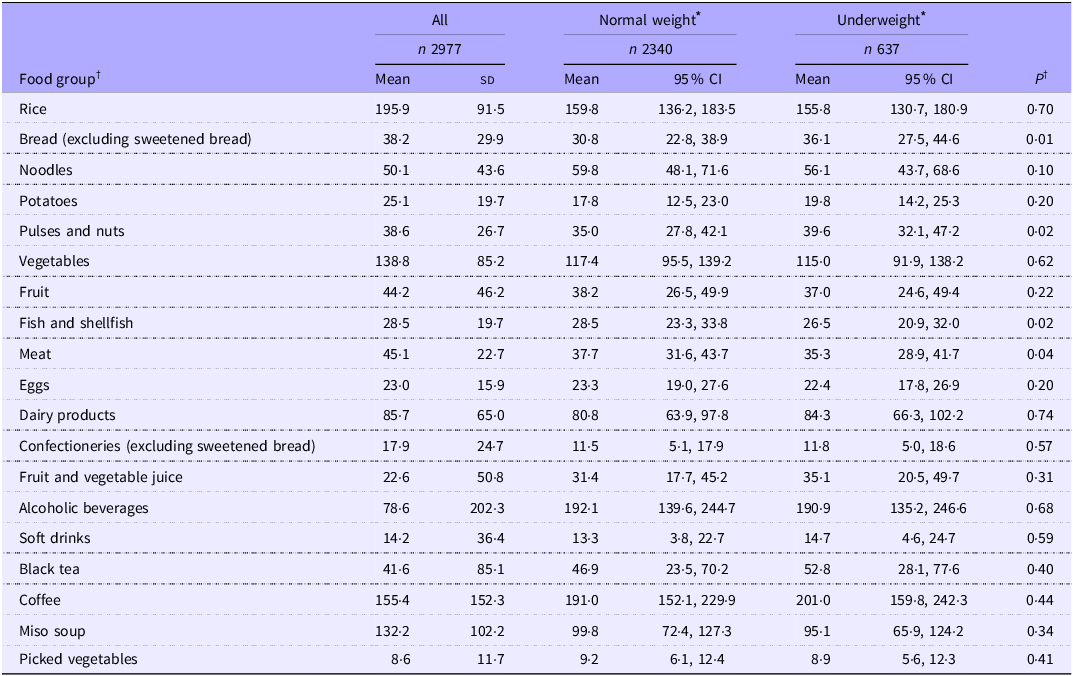Screen dimensions: 1073x676
Task: Click the n 2977 sample size label
Action: [x=439, y=49]
